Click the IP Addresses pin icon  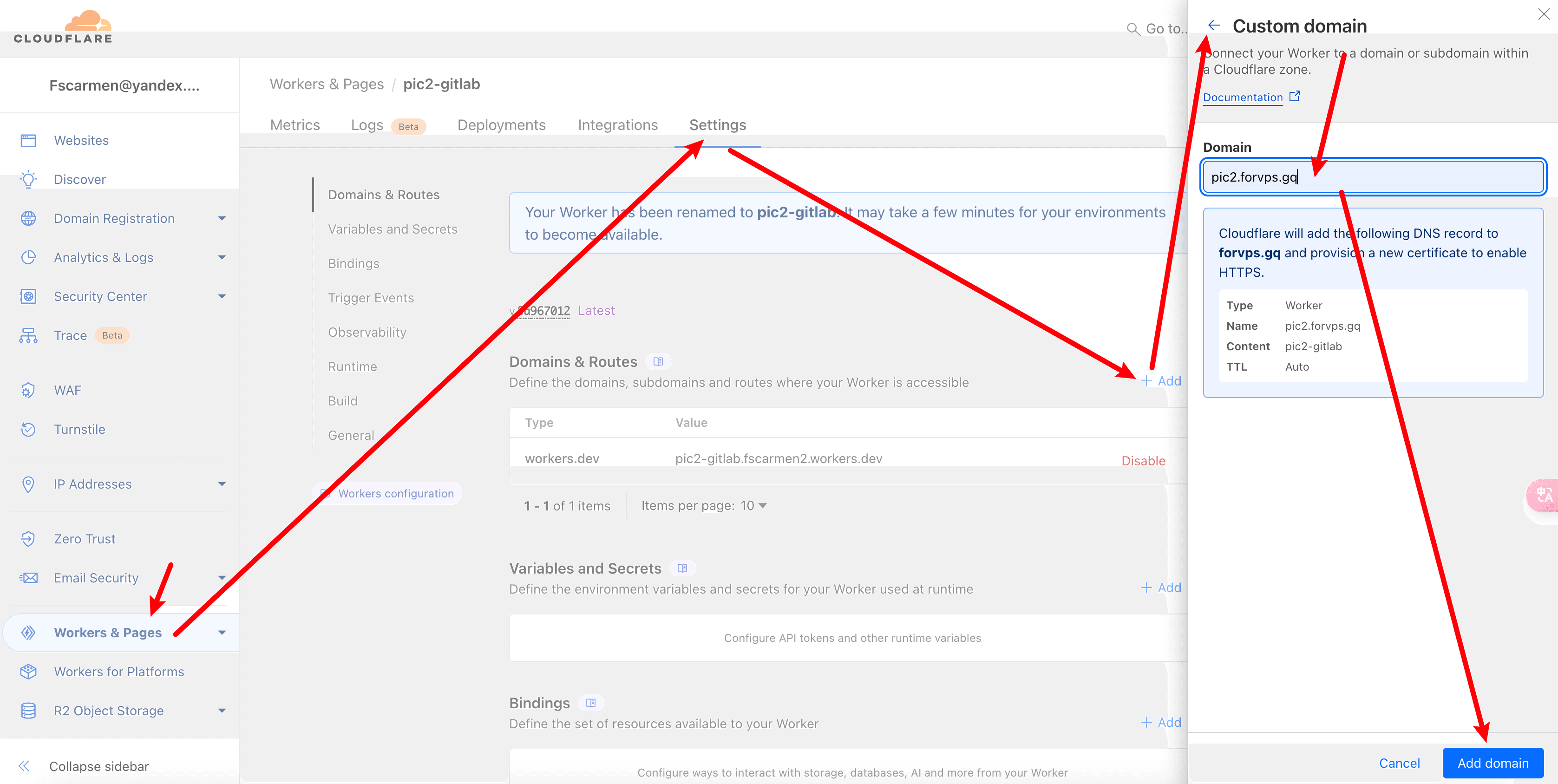click(28, 484)
